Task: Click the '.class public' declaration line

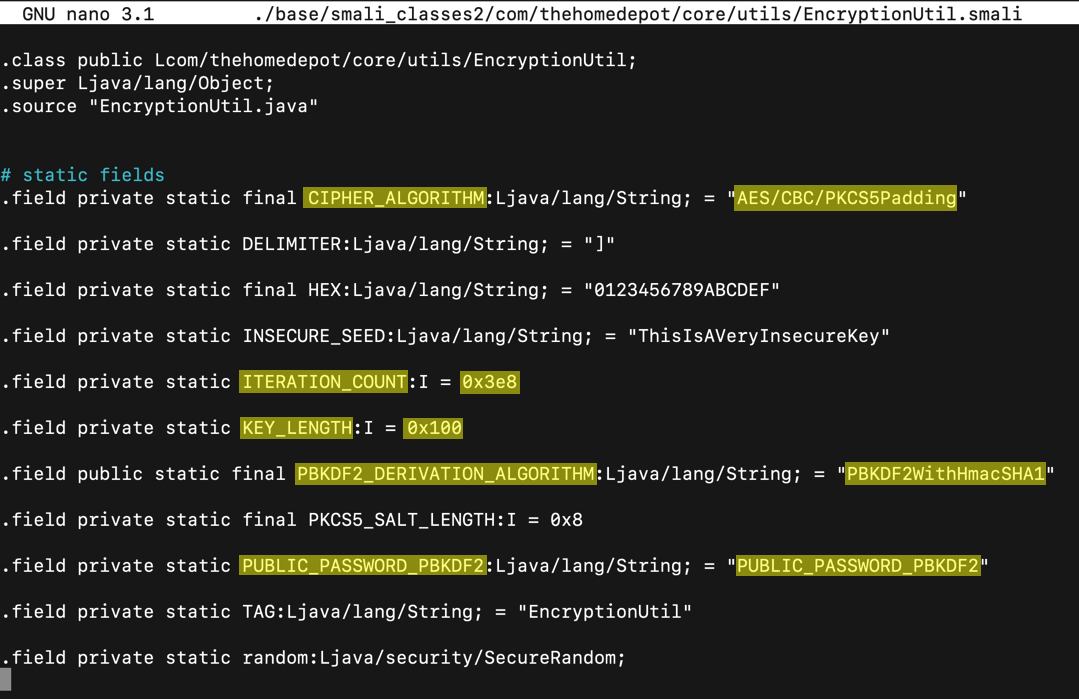Action: [x=319, y=60]
